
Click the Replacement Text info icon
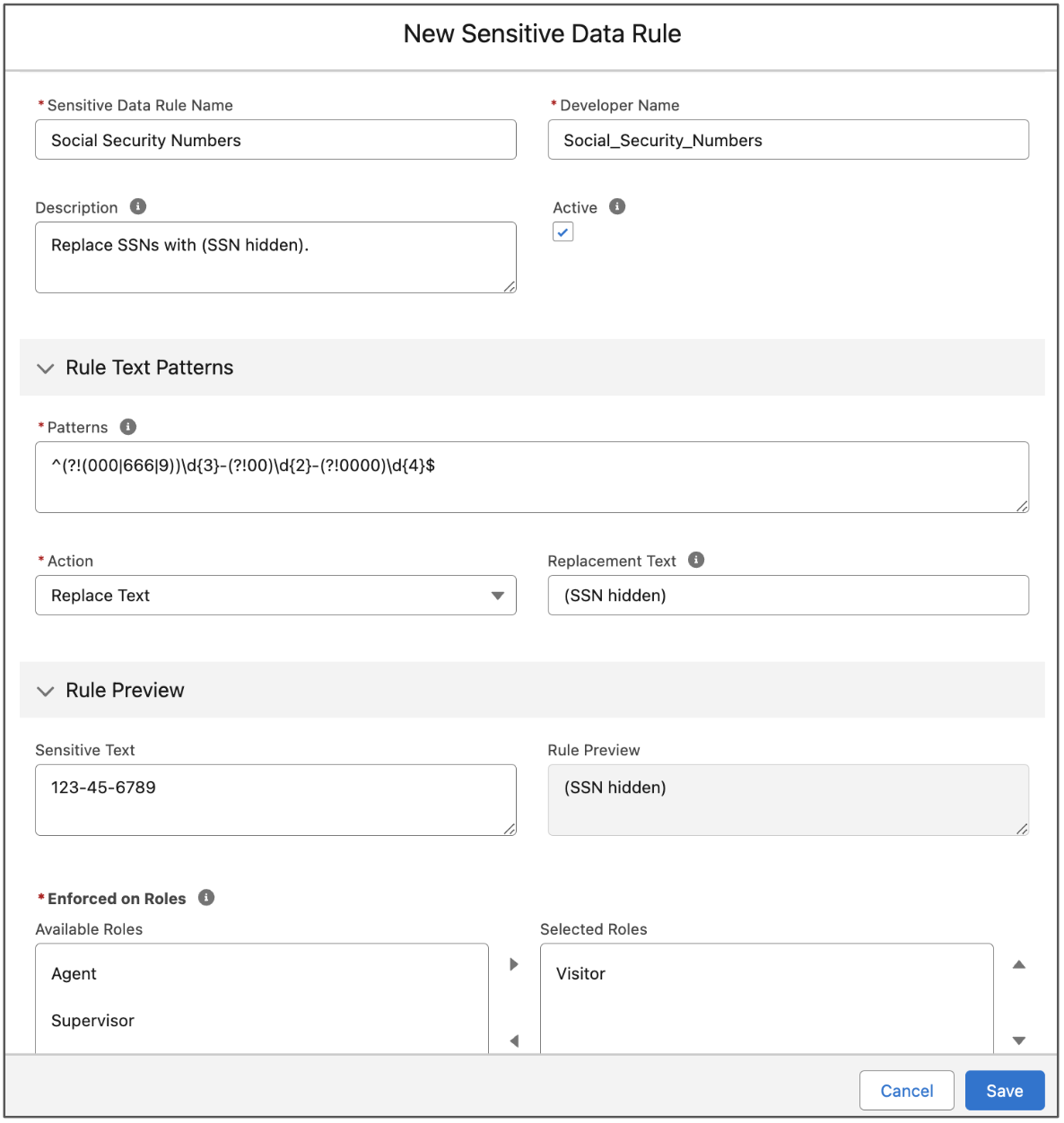click(696, 561)
